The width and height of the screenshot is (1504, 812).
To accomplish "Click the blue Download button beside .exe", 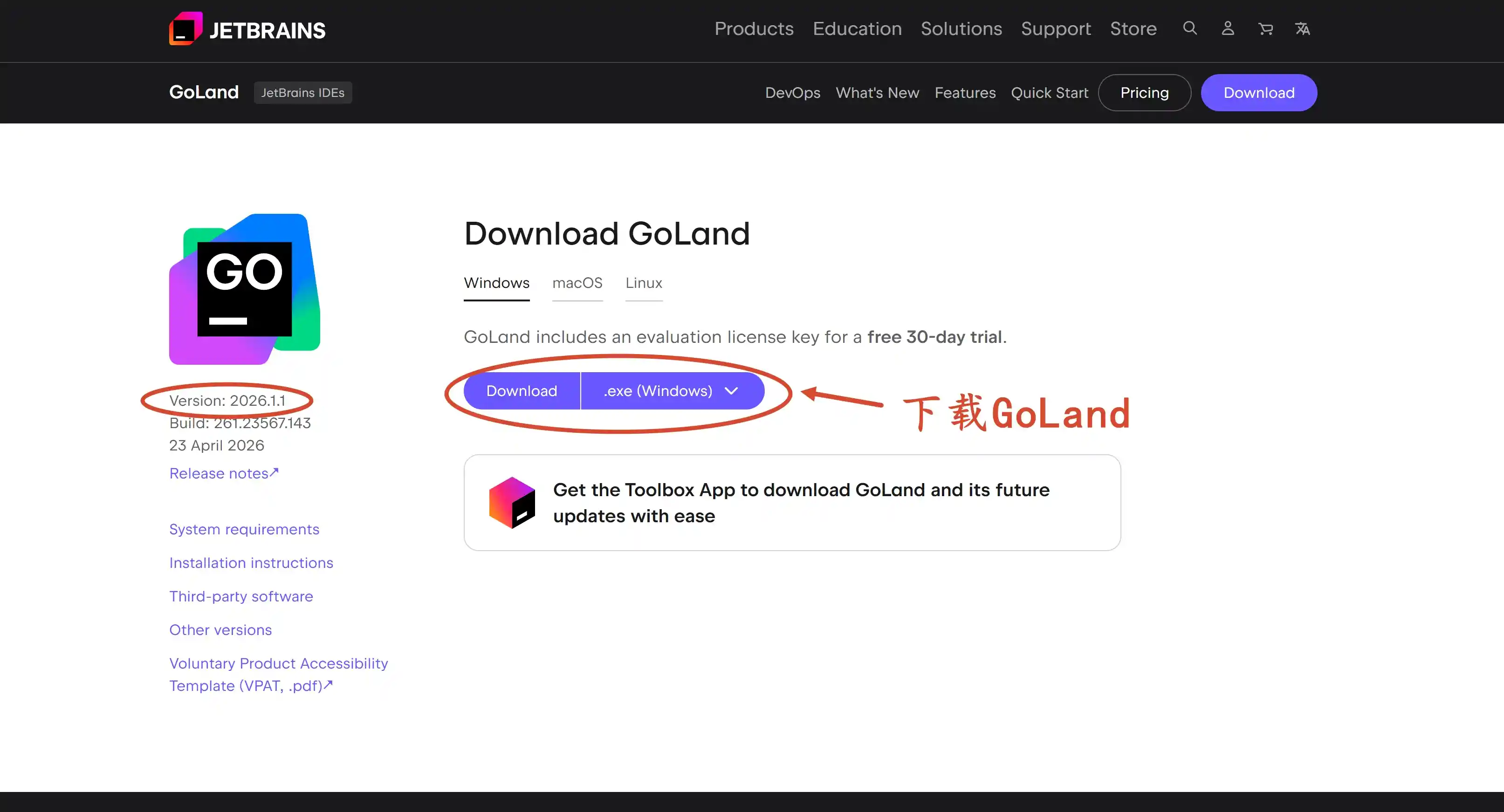I will tap(522, 390).
